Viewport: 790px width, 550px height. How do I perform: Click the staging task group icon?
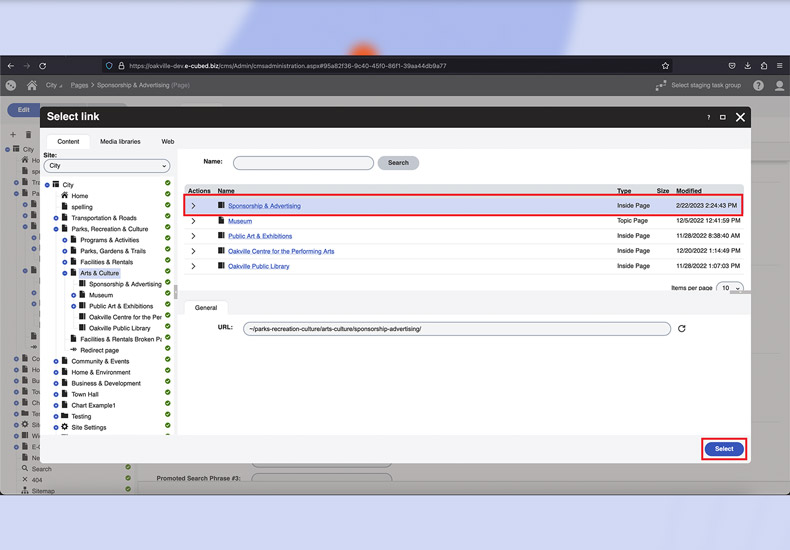[x=660, y=86]
